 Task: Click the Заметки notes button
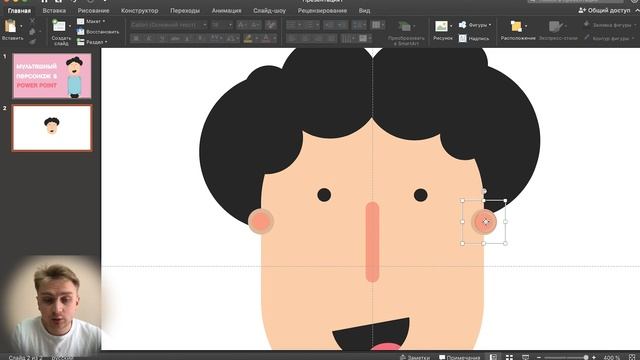pos(415,357)
